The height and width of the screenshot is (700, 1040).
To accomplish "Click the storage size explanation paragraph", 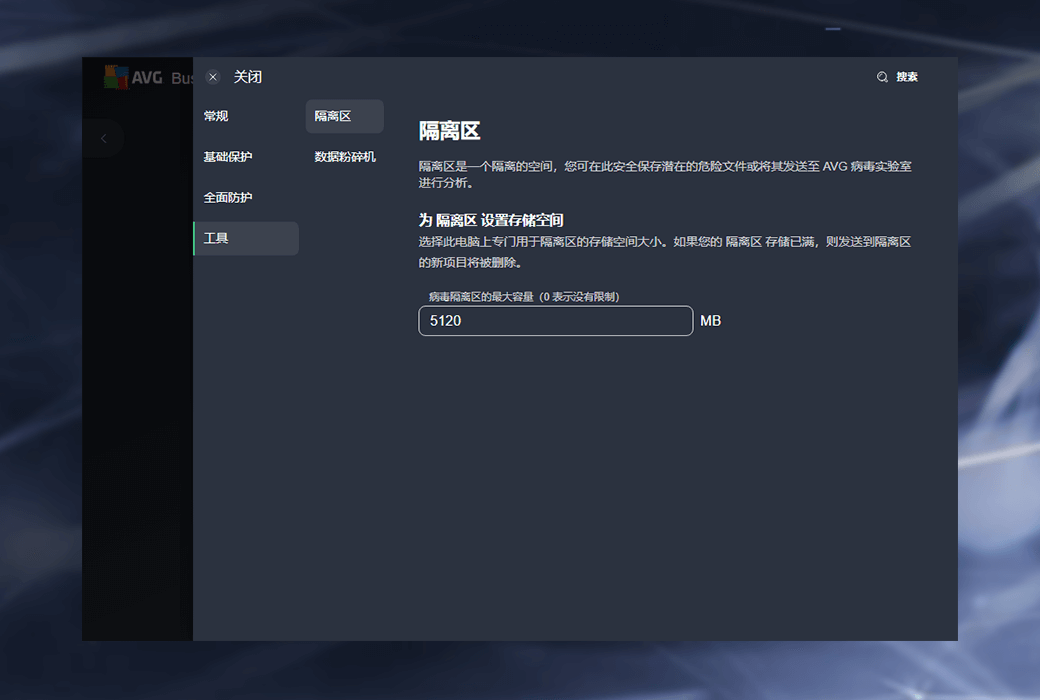I will 664,252.
